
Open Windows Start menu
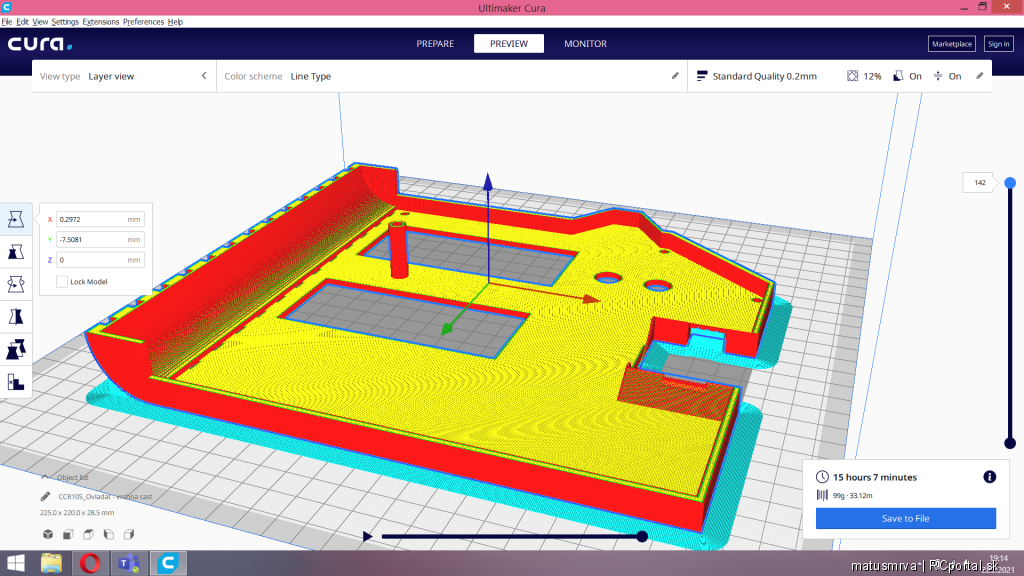tap(16, 563)
